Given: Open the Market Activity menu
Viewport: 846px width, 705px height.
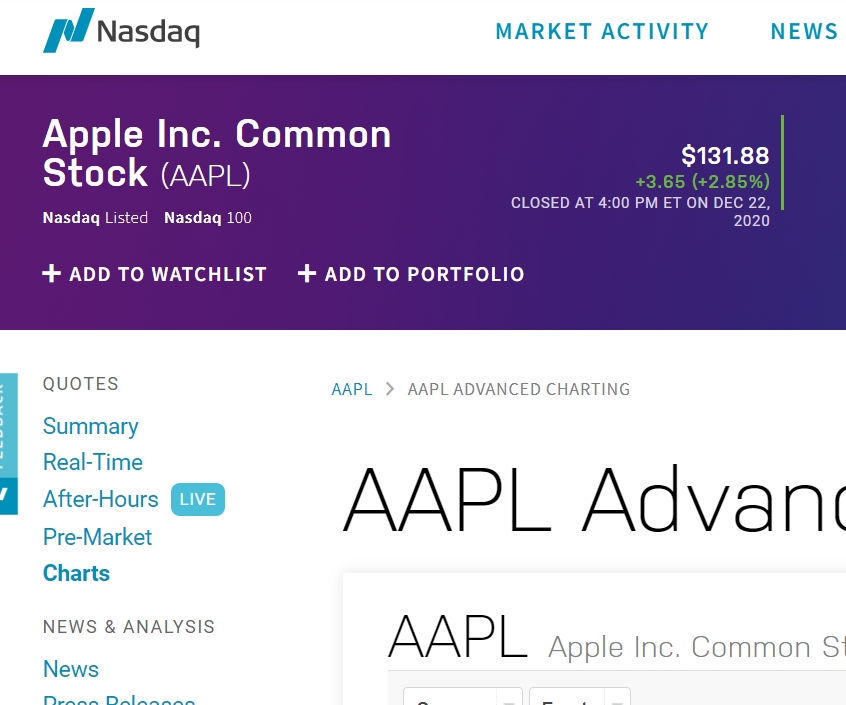Looking at the screenshot, I should pos(602,31).
